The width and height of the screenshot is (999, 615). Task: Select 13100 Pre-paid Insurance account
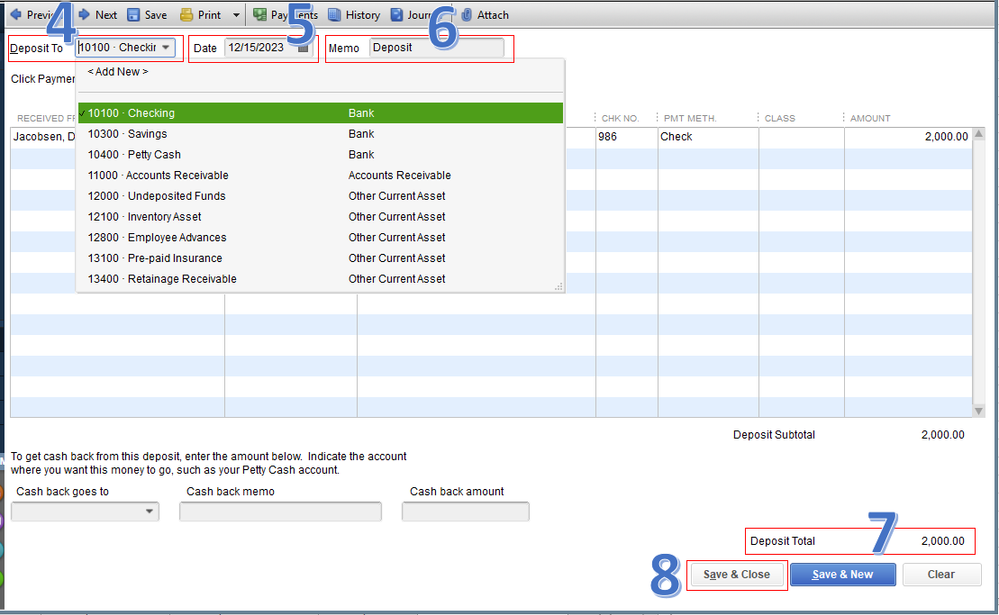tap(320, 258)
